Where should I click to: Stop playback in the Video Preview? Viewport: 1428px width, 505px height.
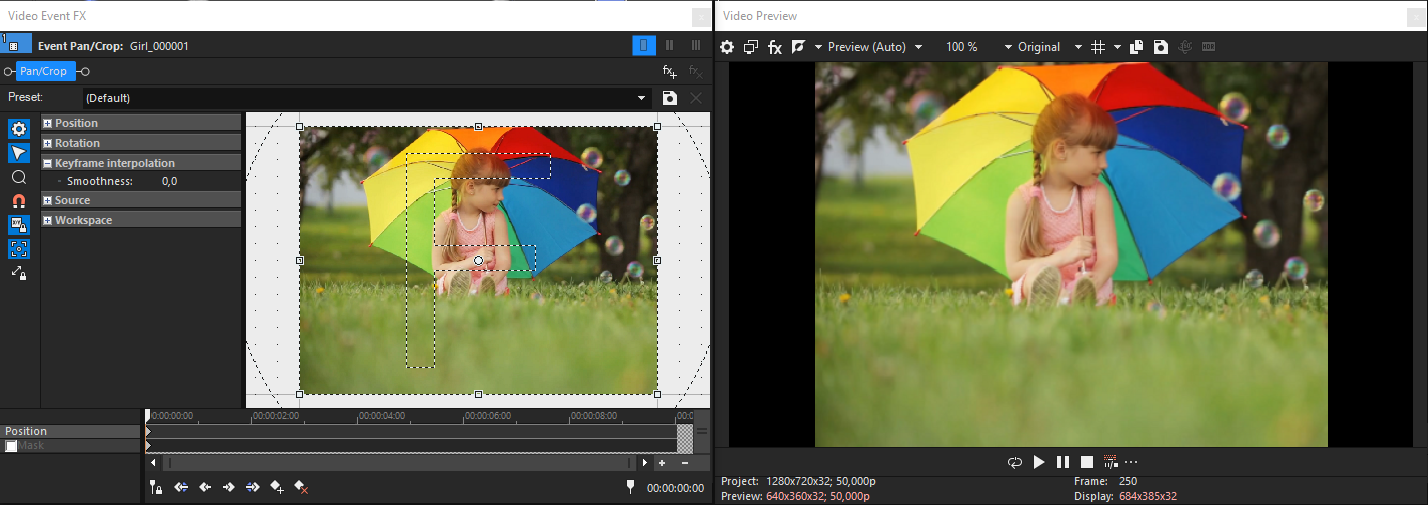click(x=1087, y=462)
